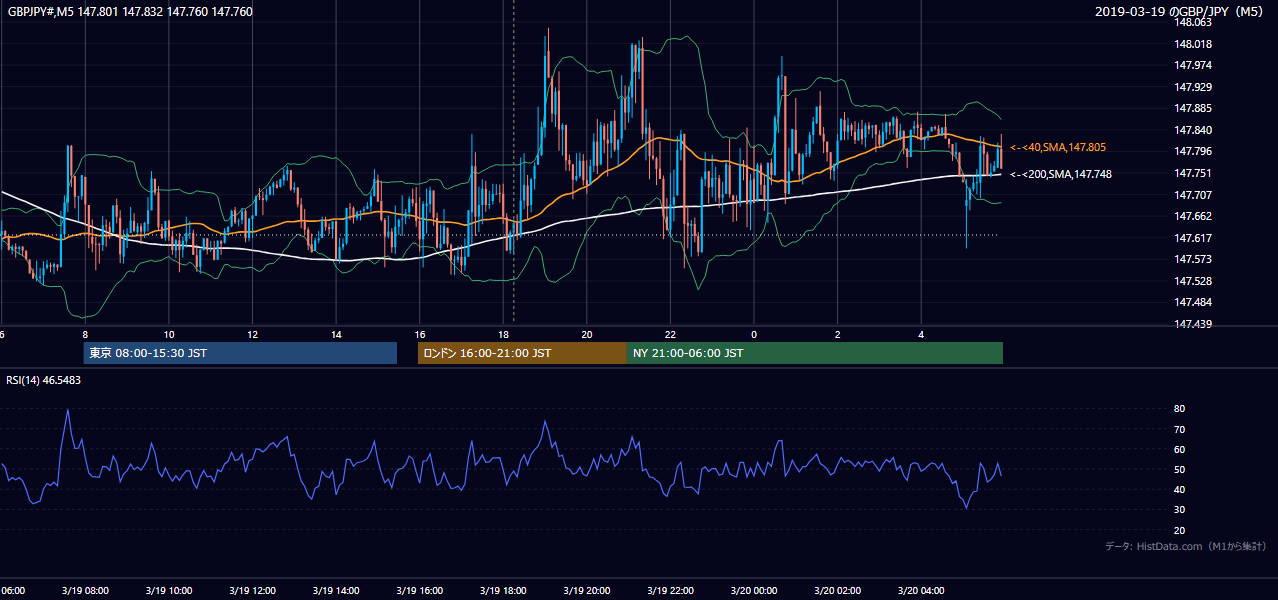Click RSI scale value 80
The width and height of the screenshot is (1278, 600).
point(1179,409)
